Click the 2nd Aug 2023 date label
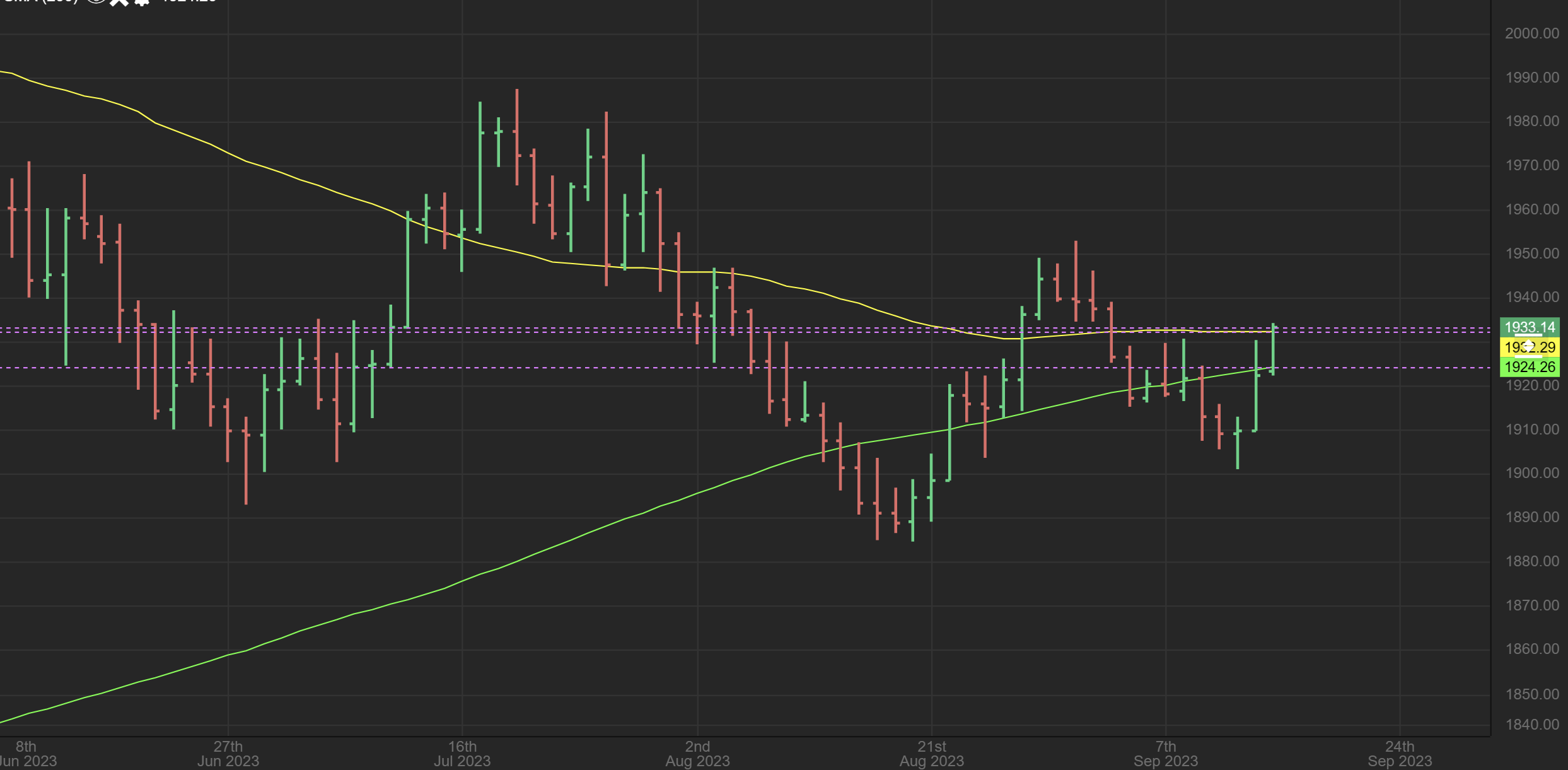This screenshot has width=1568, height=770. [x=697, y=754]
